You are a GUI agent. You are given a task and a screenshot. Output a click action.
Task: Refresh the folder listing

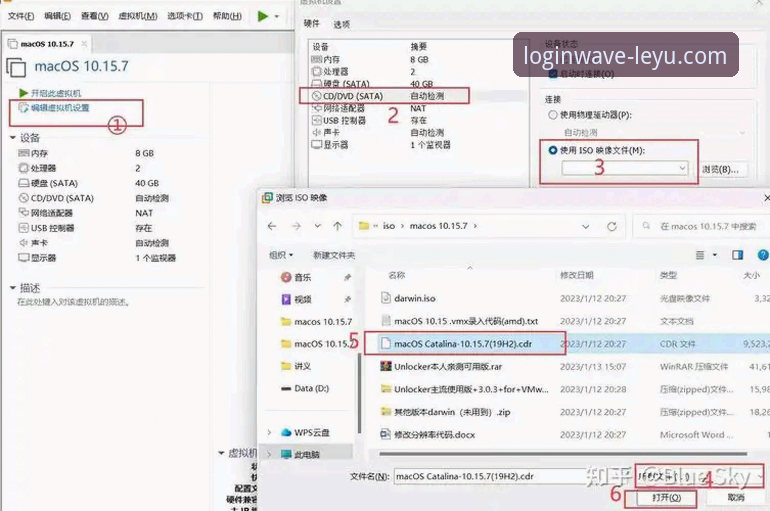[612, 227]
